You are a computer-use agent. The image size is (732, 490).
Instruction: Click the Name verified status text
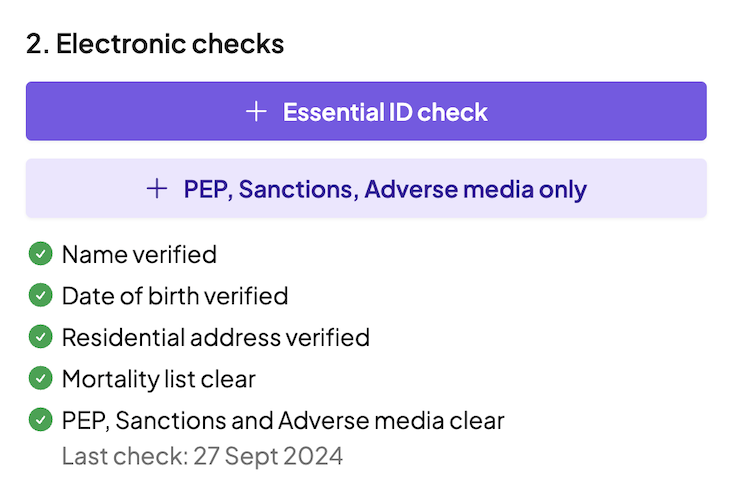pyautogui.click(x=139, y=255)
